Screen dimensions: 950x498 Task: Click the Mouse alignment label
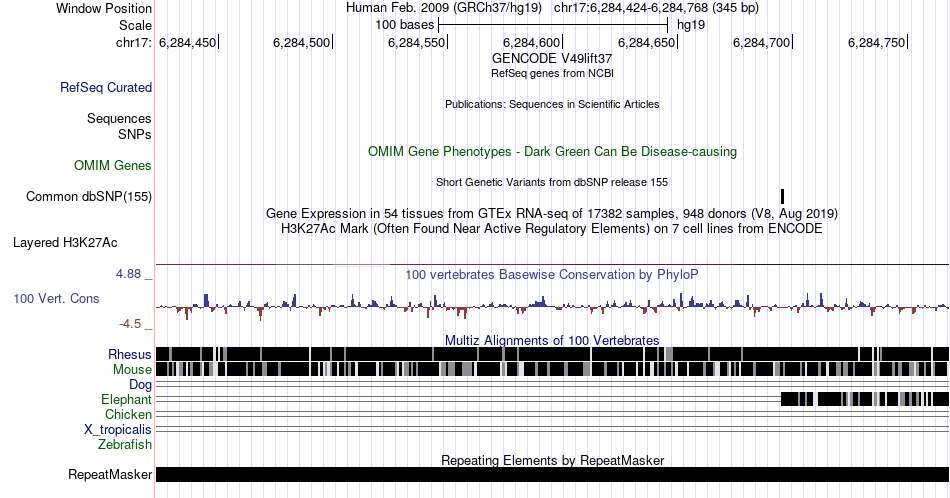(x=132, y=370)
